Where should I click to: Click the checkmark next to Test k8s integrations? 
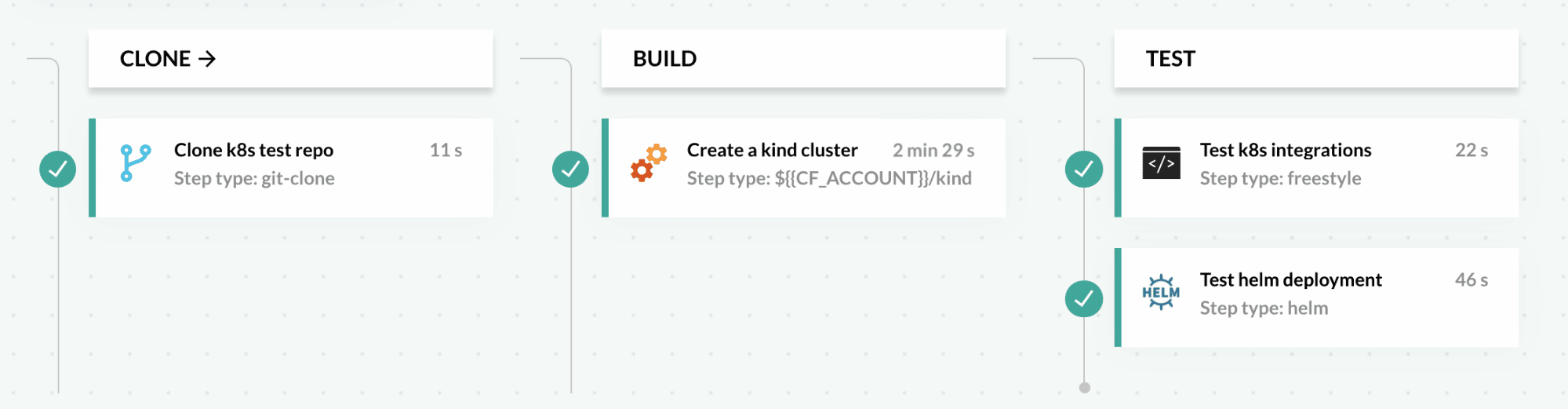point(1083,169)
